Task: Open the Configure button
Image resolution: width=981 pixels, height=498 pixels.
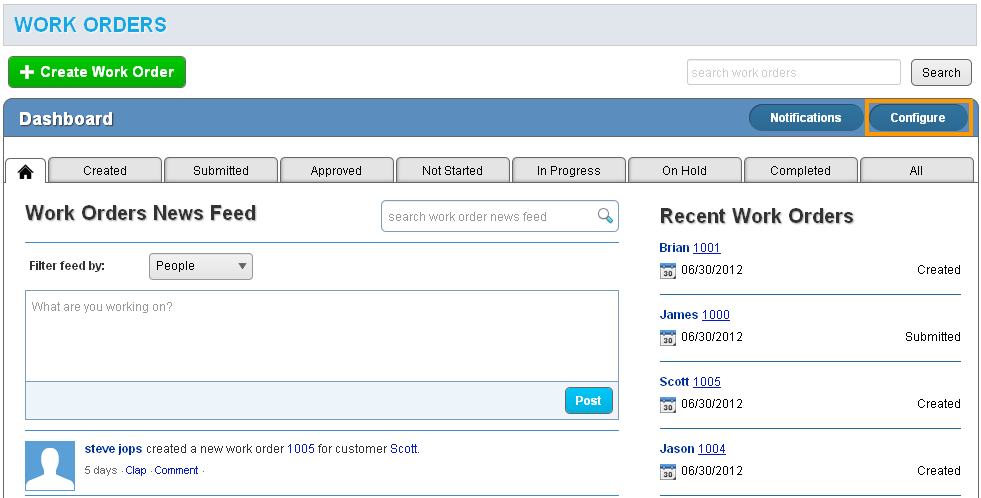Action: [917, 118]
